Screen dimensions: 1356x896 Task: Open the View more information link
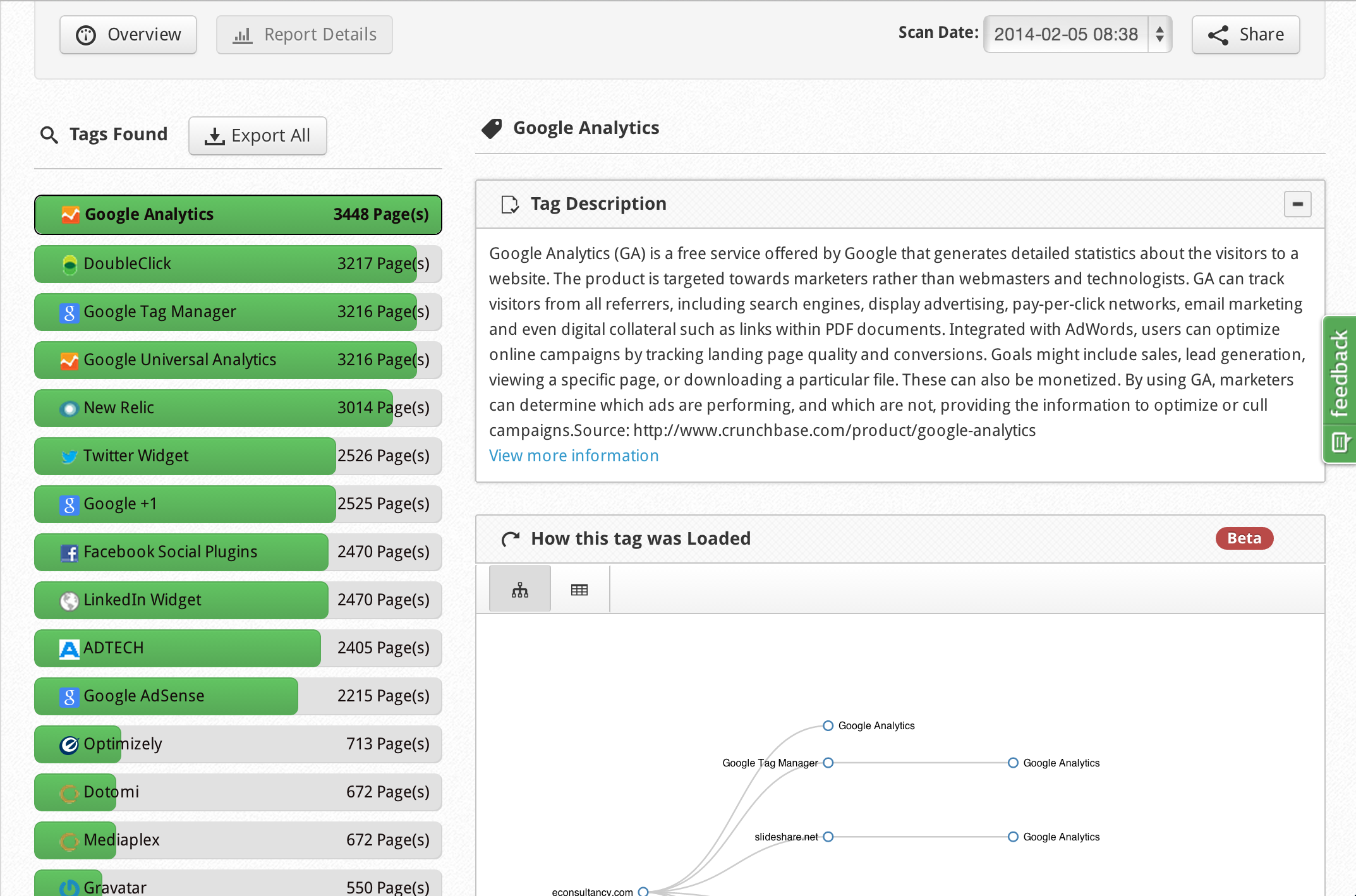[x=573, y=456]
